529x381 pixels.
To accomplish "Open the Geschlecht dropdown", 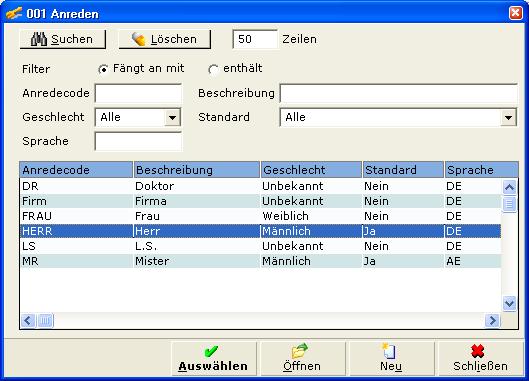I will pyautogui.click(x=172, y=117).
